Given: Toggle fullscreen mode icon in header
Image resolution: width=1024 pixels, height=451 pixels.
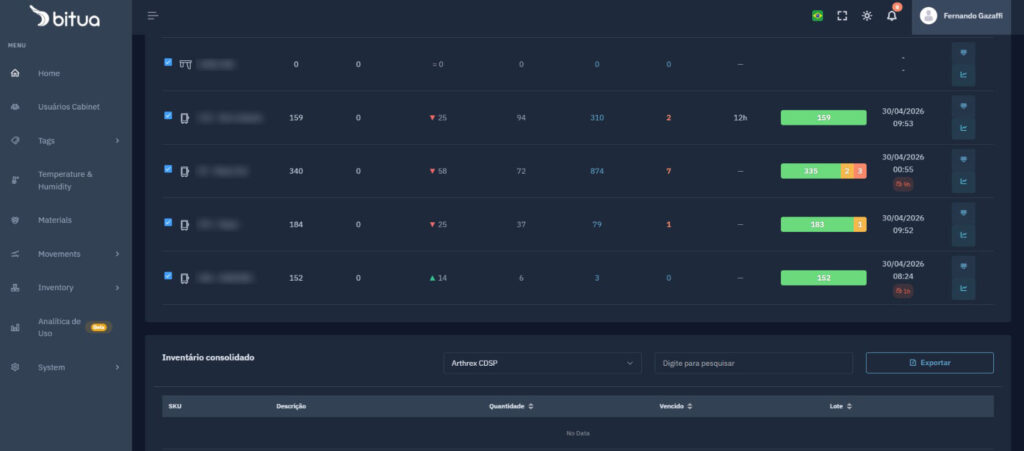Looking at the screenshot, I should pyautogui.click(x=842, y=16).
